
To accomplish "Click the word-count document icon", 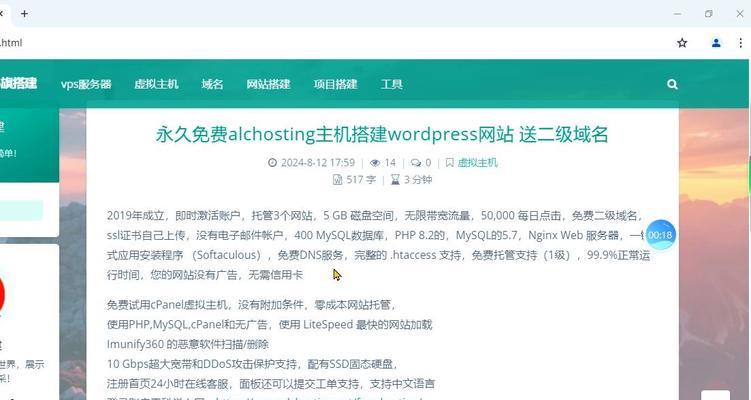I will tap(338, 180).
